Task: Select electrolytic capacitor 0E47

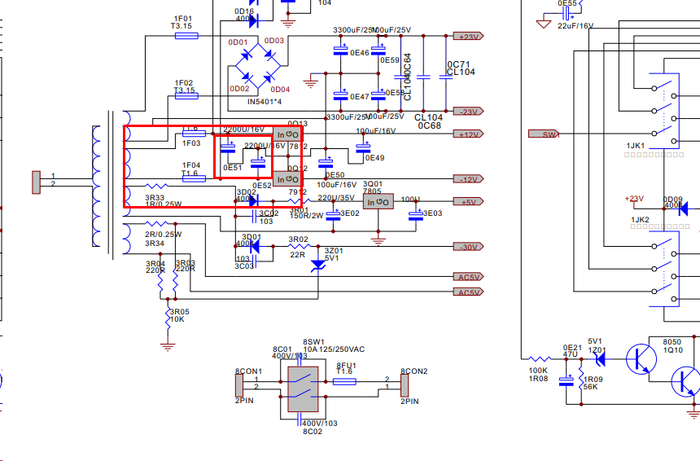Action: click(341, 96)
